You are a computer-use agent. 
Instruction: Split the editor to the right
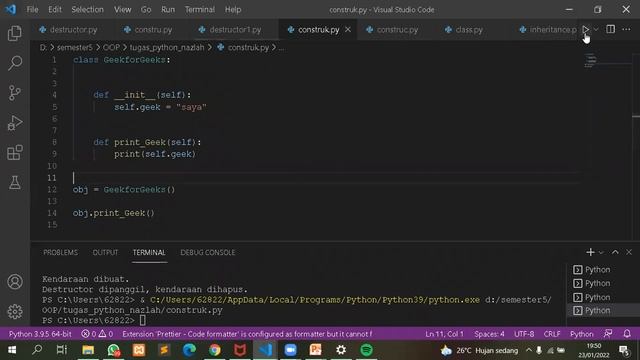pyautogui.click(x=610, y=29)
